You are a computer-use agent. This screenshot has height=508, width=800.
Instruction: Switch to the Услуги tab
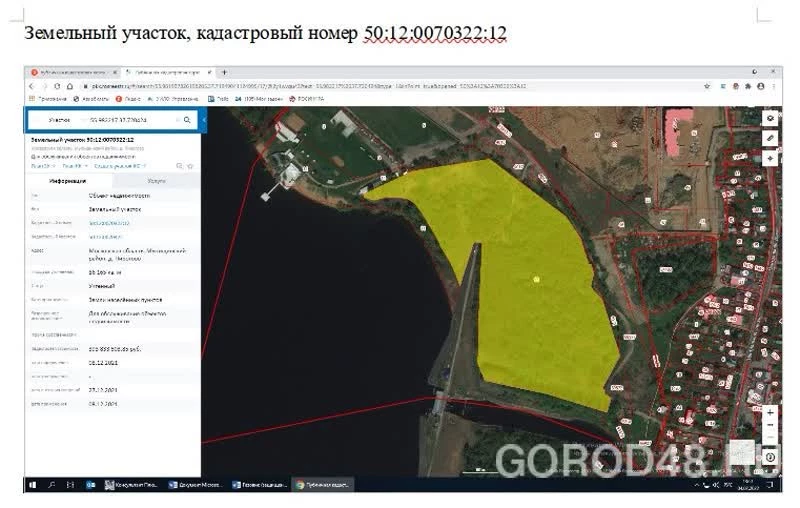tap(156, 181)
